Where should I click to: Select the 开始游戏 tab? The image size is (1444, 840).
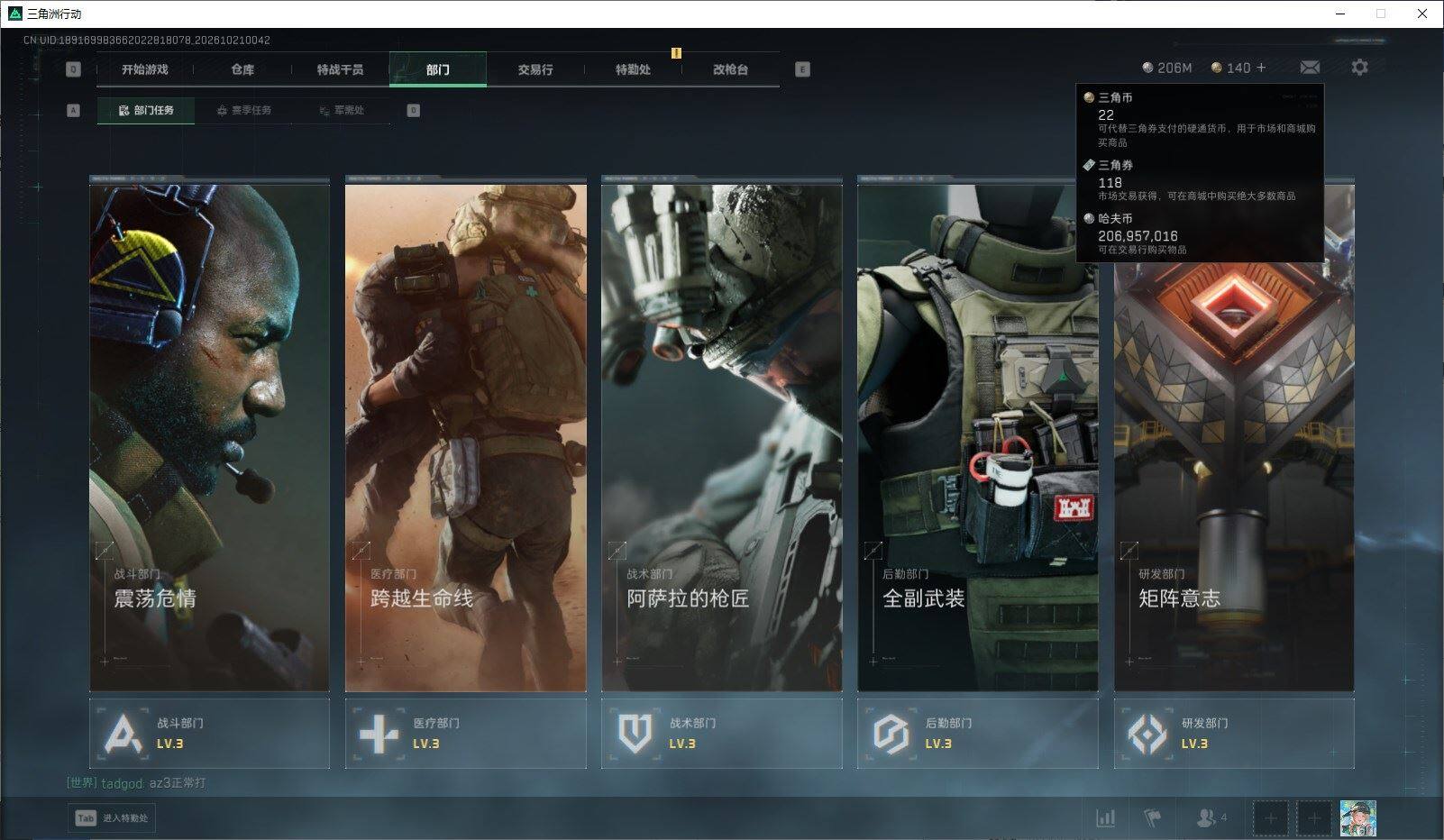145,69
